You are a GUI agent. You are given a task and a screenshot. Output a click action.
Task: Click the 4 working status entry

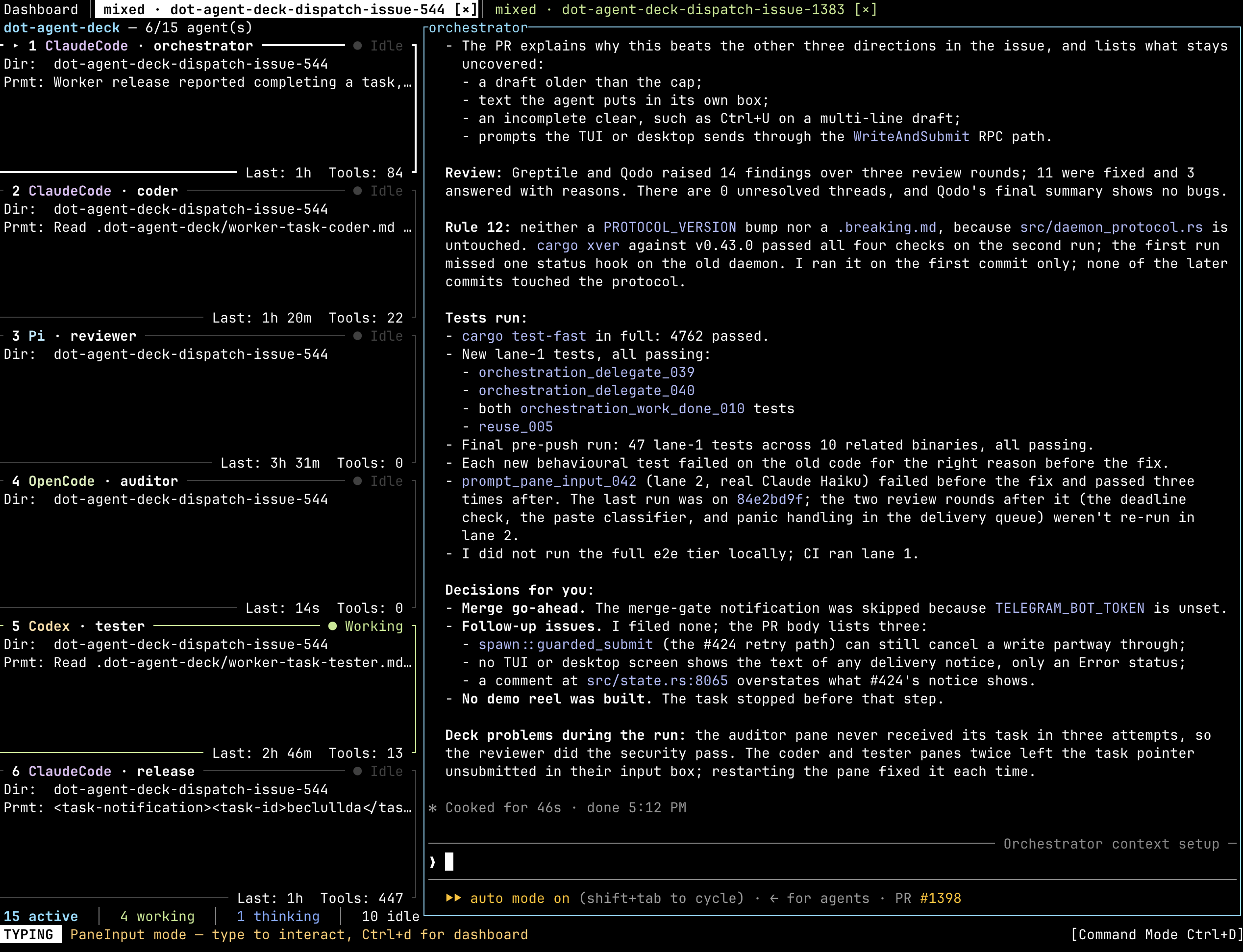point(157,916)
